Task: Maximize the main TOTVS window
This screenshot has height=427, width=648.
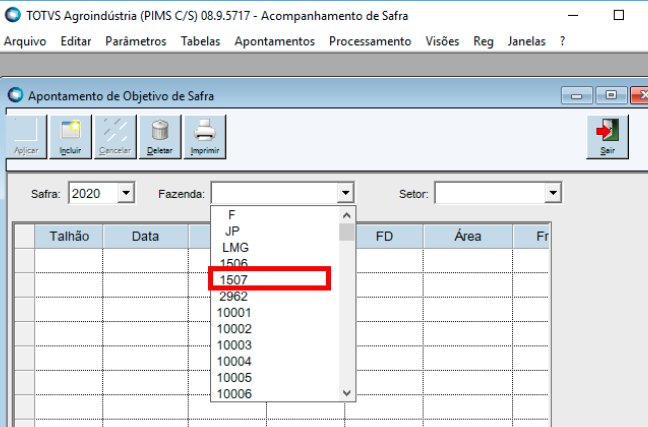Action: [619, 16]
